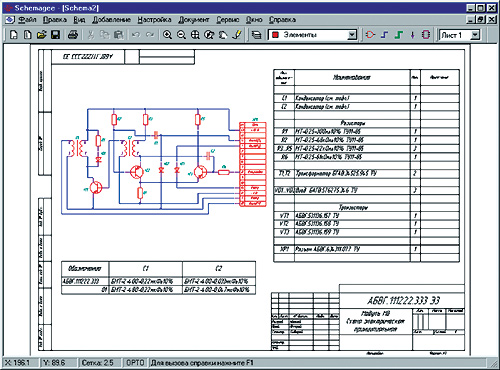Image resolution: width=500 pixels, height=370 pixels.
Task: Zoom in with the magnifier plus icon
Action: coord(167,35)
